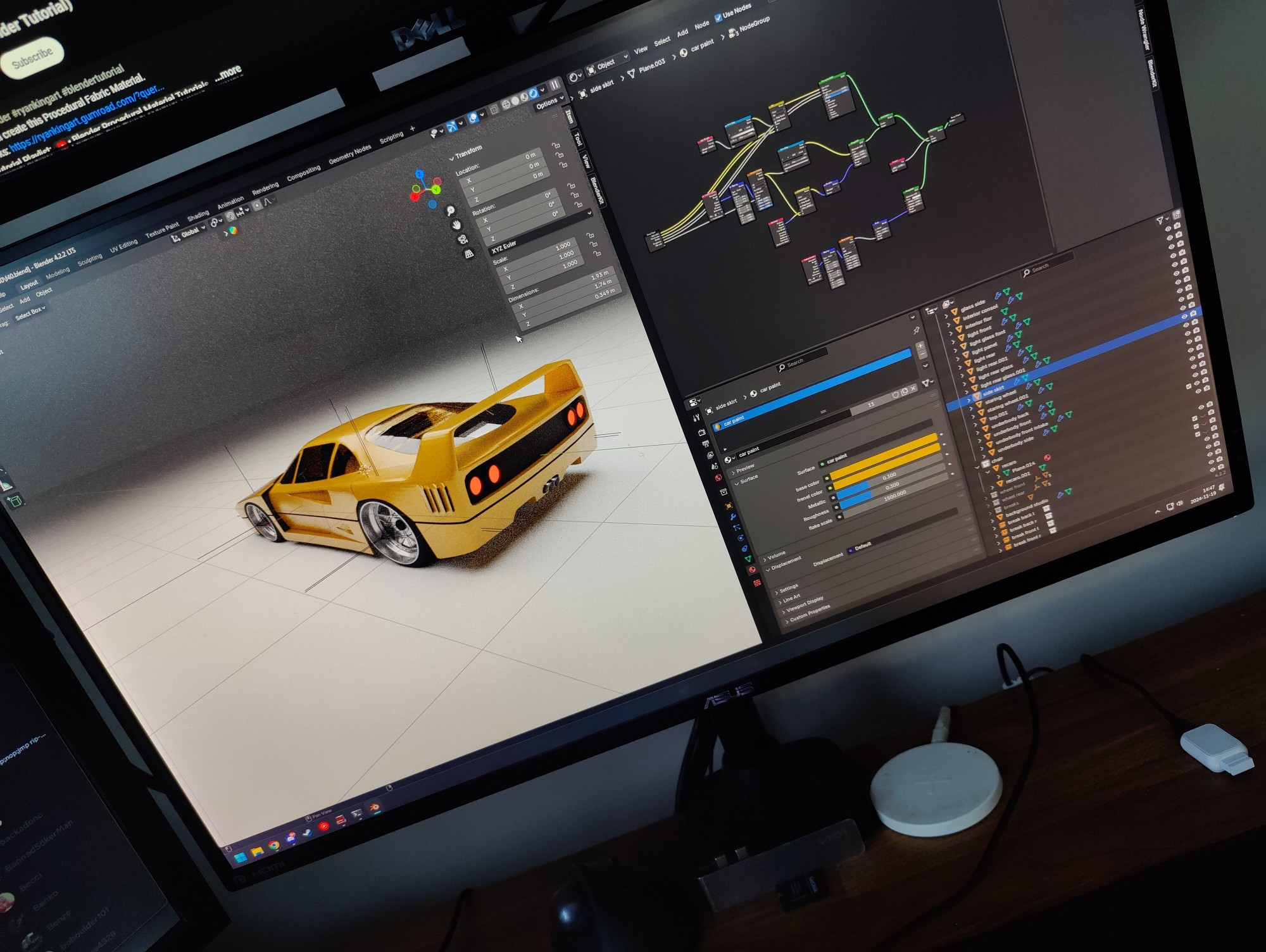Toggle lock on Location X

tap(556, 146)
